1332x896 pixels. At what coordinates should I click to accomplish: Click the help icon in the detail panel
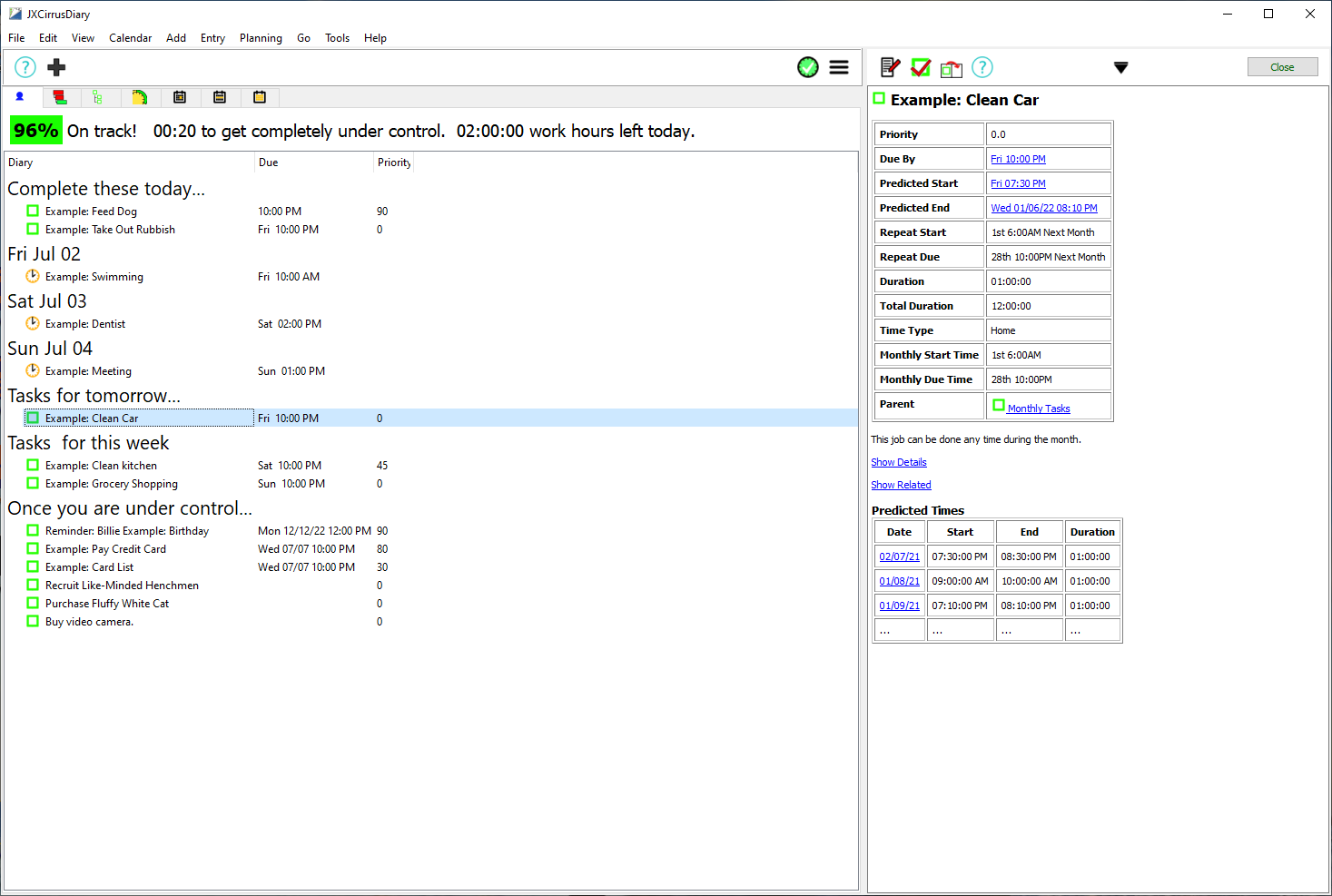pos(982,67)
